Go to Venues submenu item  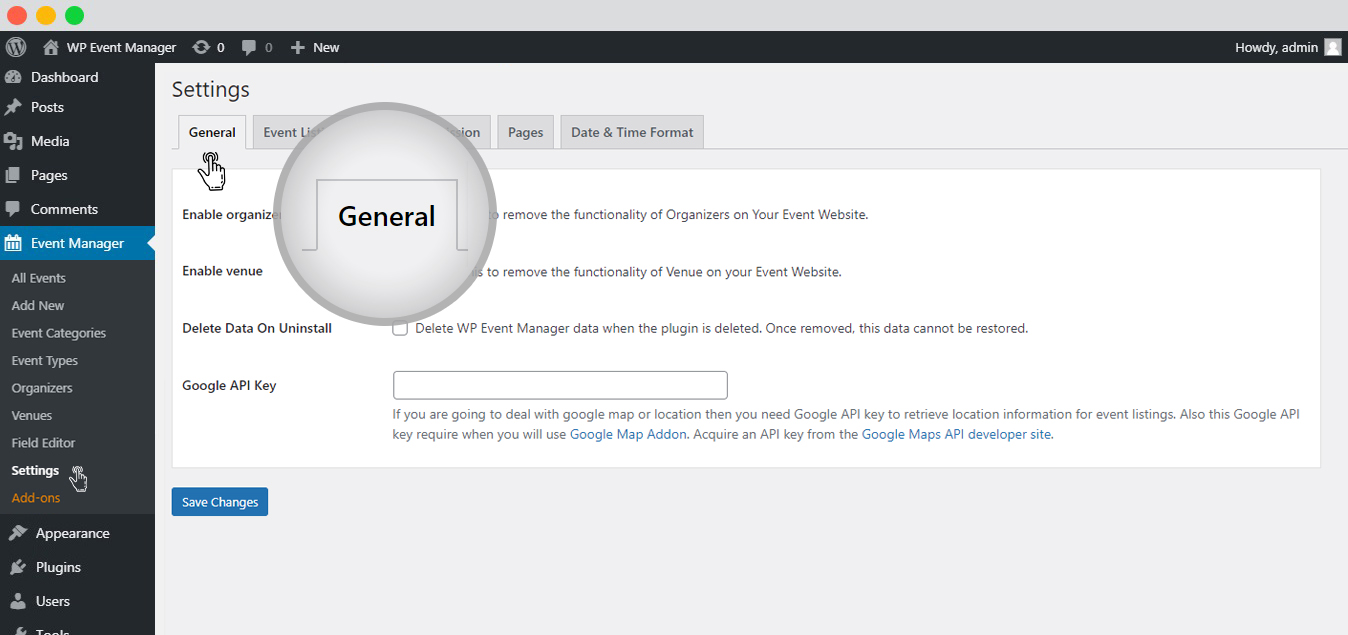point(31,415)
